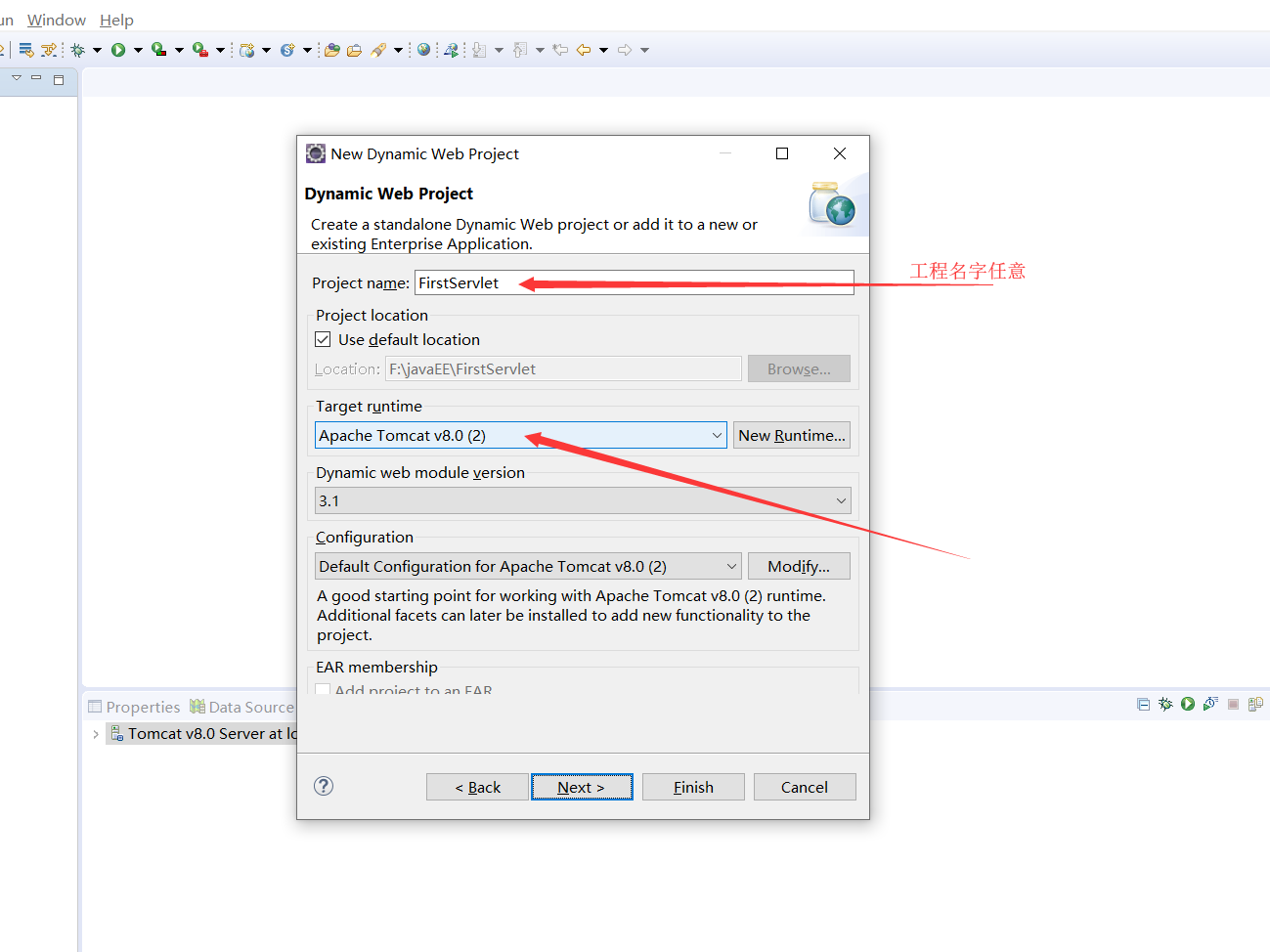Click the Location path field

point(563,368)
